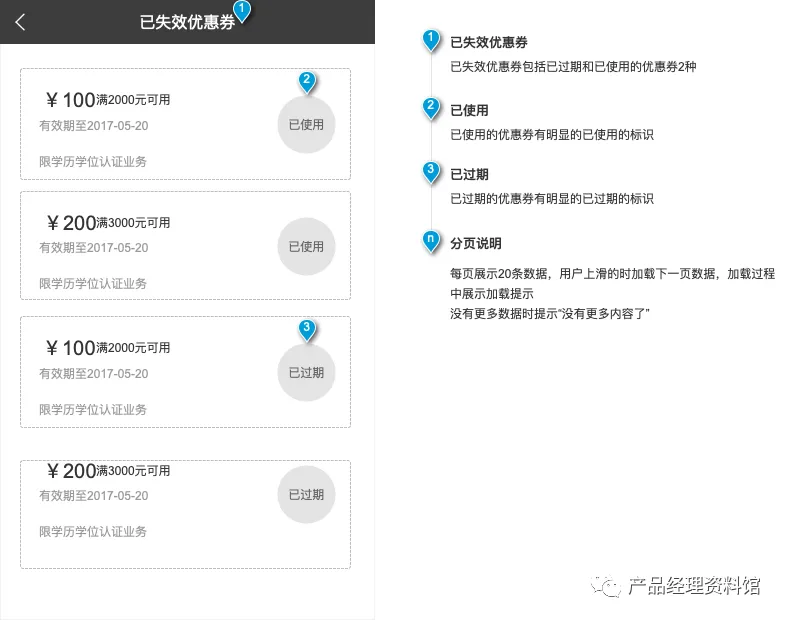Click the 已失效优惠券 heading in the notes list
The image size is (786, 620).
pos(489,43)
